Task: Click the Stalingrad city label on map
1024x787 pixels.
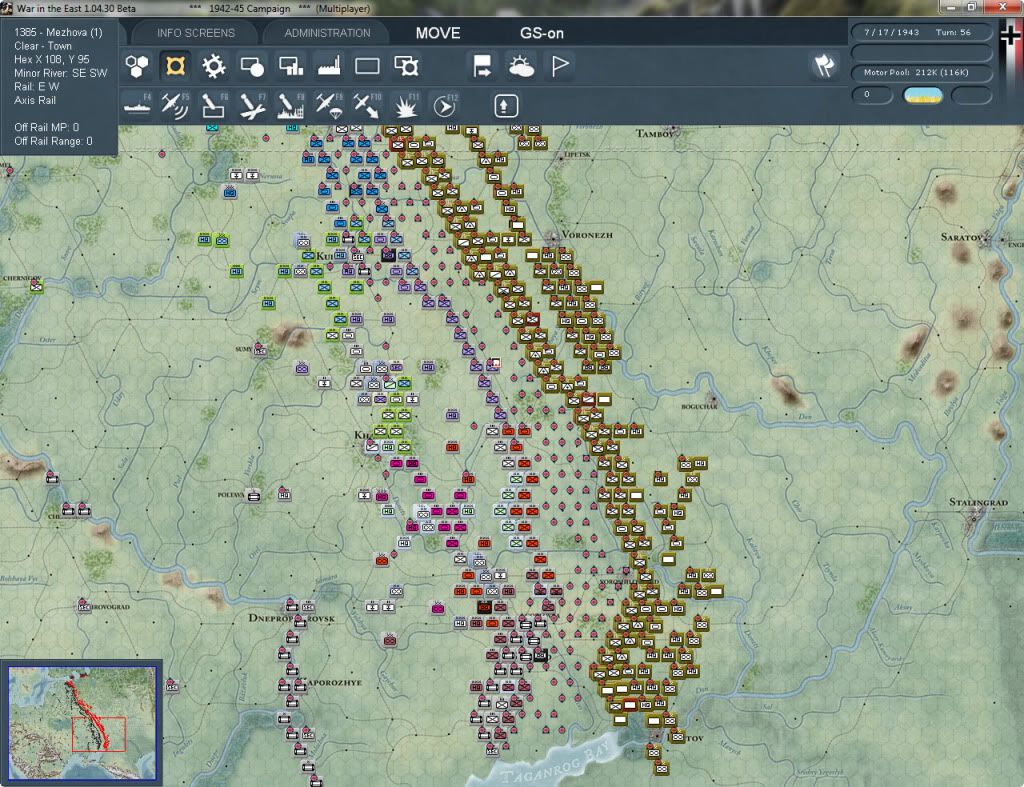Action: (978, 502)
